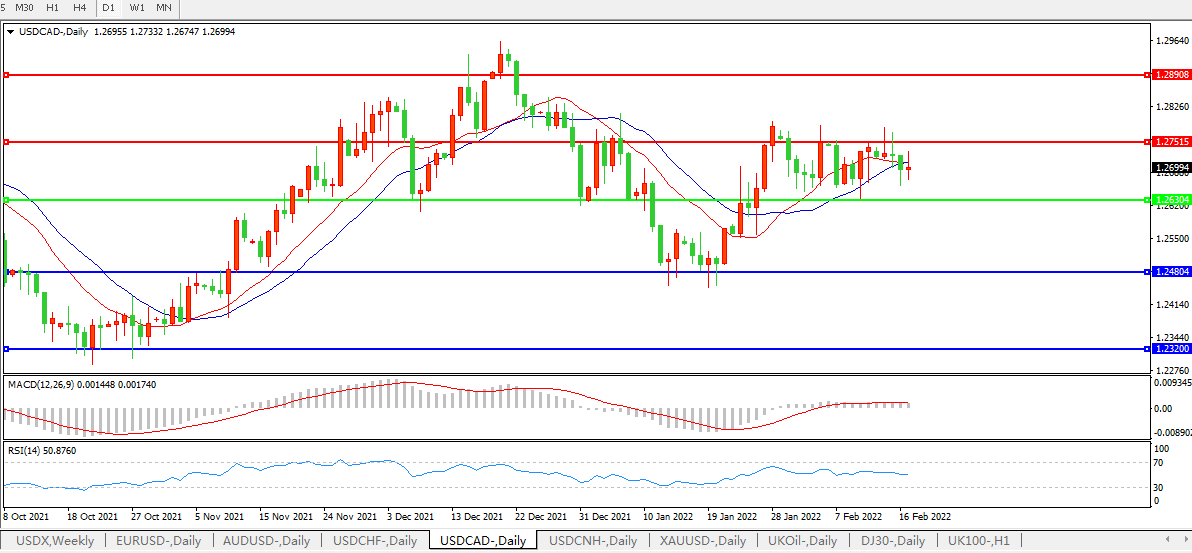Toggle the D1 daily timeframe button
Screen dimensions: 1192x553
pyautogui.click(x=109, y=8)
